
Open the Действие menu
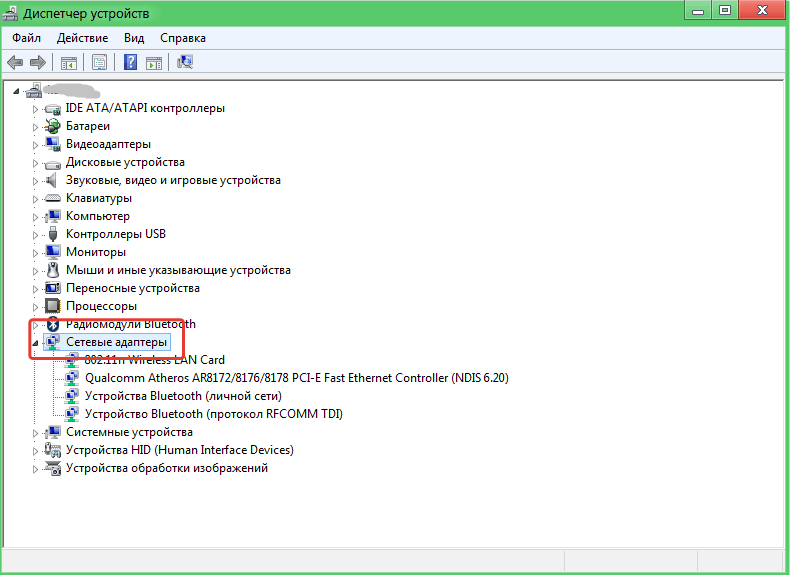click(x=82, y=38)
